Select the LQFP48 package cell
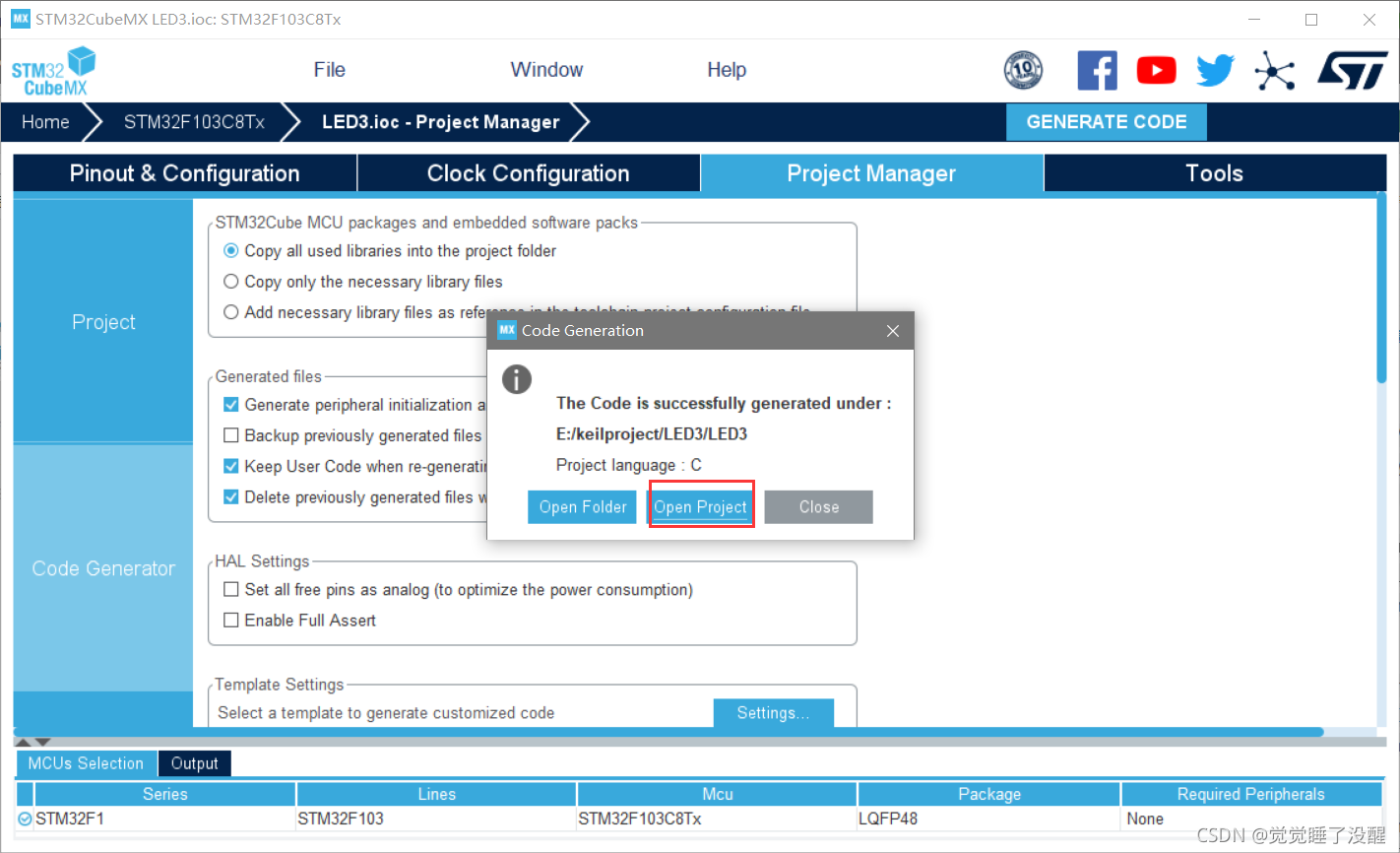This screenshot has width=1400, height=853. point(989,819)
